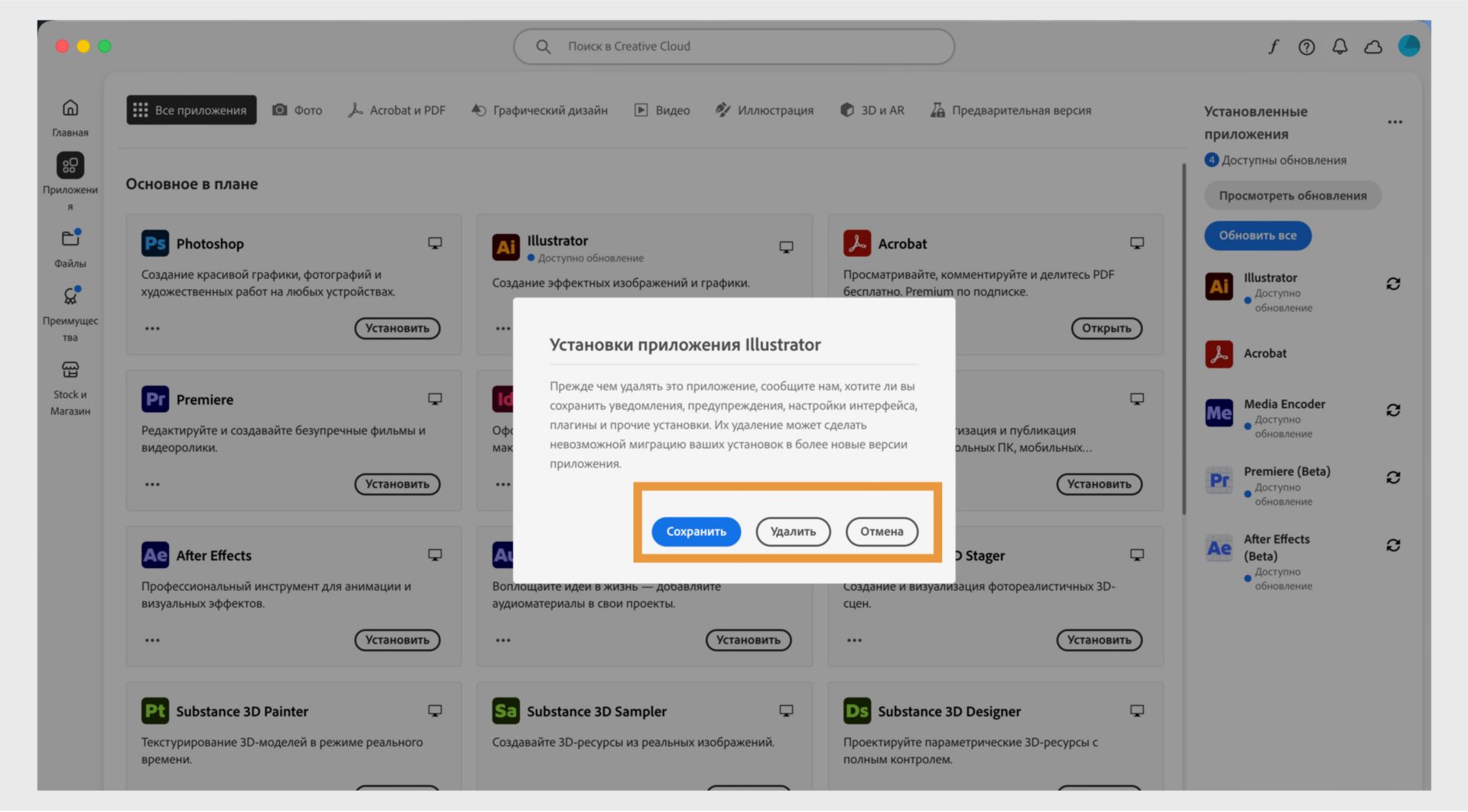
Task: Click the Acrobat card icon
Action: (857, 243)
